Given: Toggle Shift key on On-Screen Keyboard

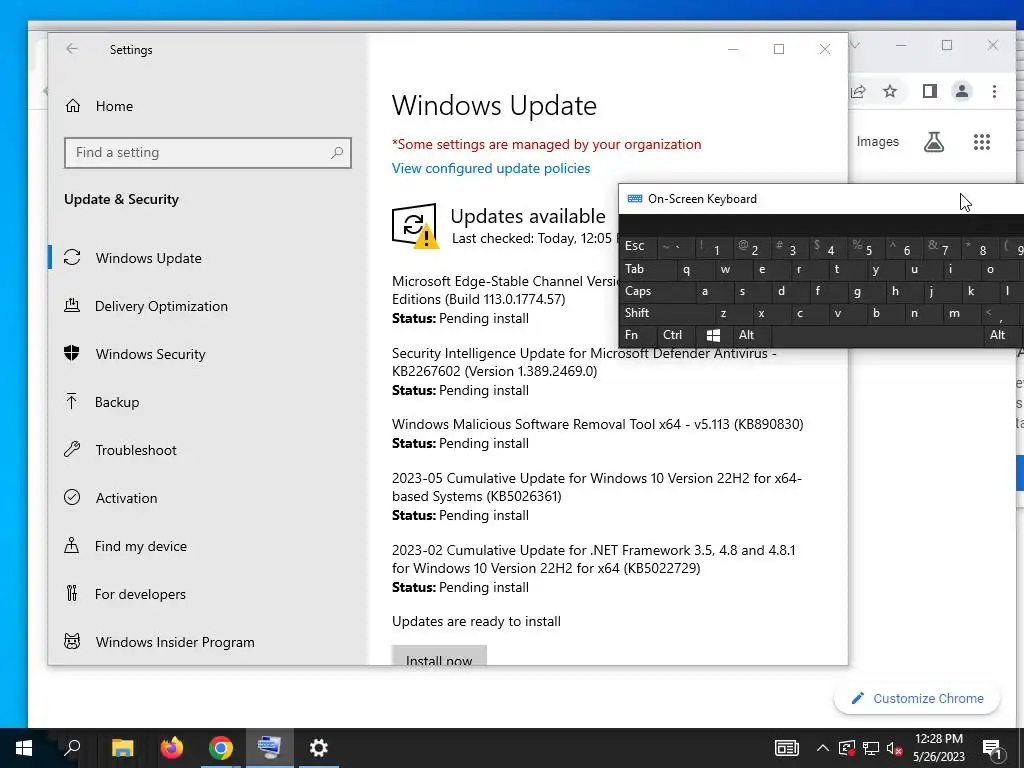Looking at the screenshot, I should tap(666, 313).
